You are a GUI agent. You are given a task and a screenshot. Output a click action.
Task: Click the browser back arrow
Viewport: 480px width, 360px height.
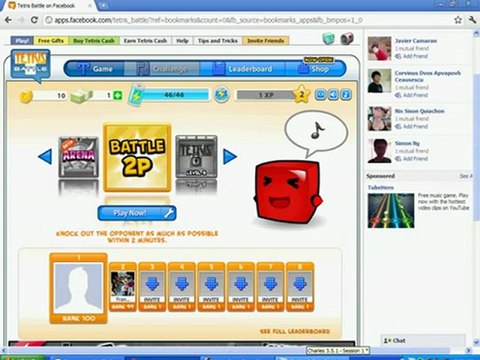[8, 20]
